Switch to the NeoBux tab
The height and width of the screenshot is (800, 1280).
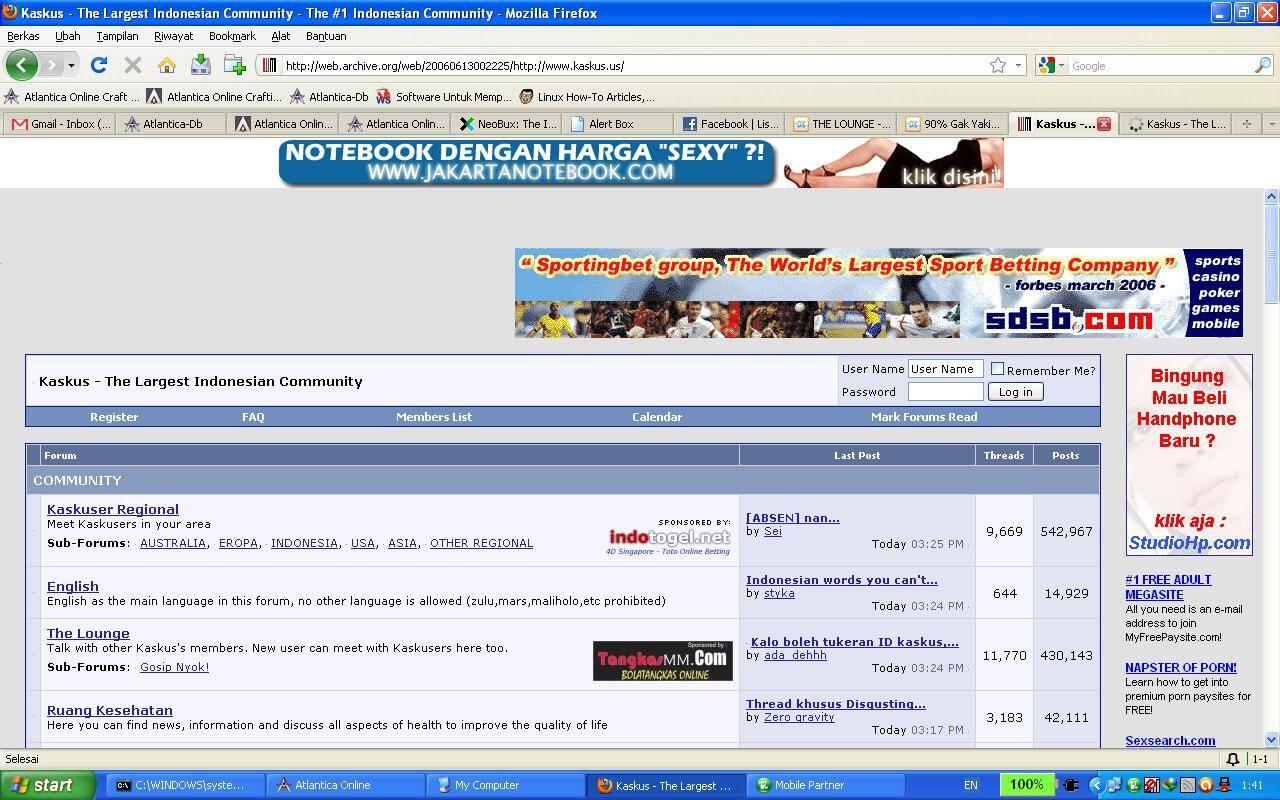[x=506, y=124]
